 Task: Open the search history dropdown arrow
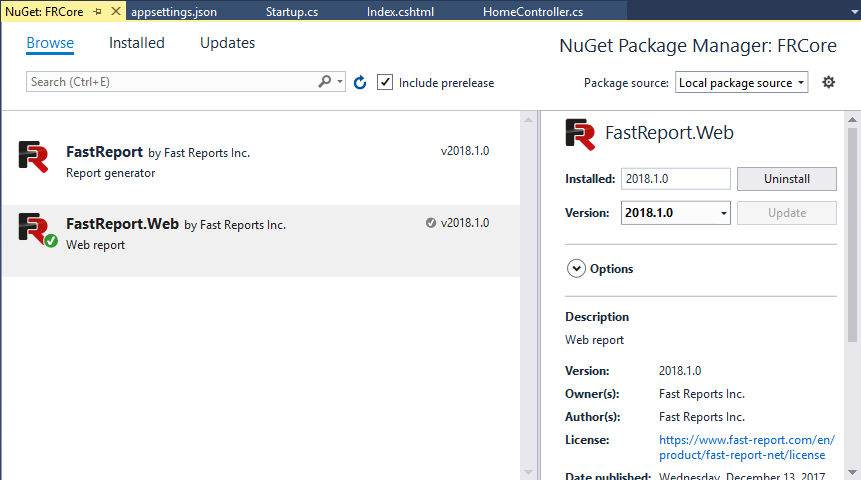340,82
